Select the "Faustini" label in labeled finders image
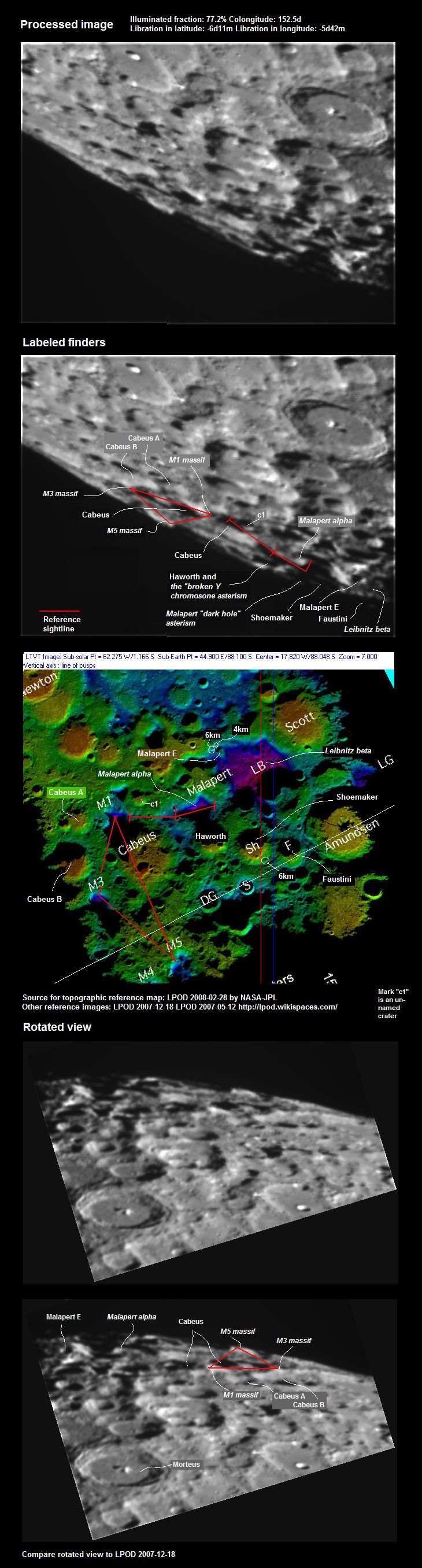The width and height of the screenshot is (422, 1568). pos(332,619)
